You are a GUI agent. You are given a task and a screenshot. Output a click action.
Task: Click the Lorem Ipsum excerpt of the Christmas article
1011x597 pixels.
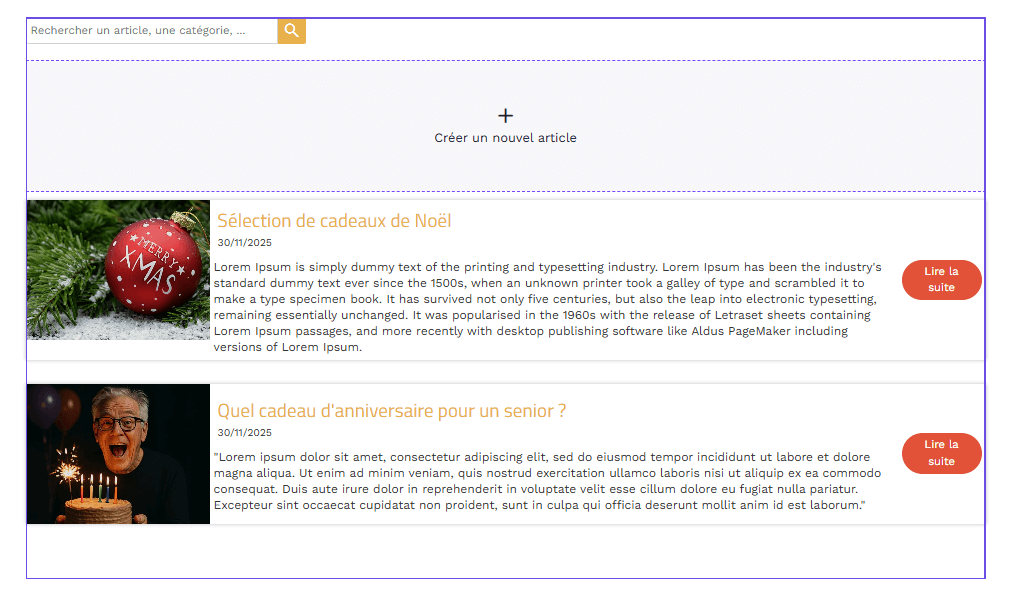click(547, 307)
